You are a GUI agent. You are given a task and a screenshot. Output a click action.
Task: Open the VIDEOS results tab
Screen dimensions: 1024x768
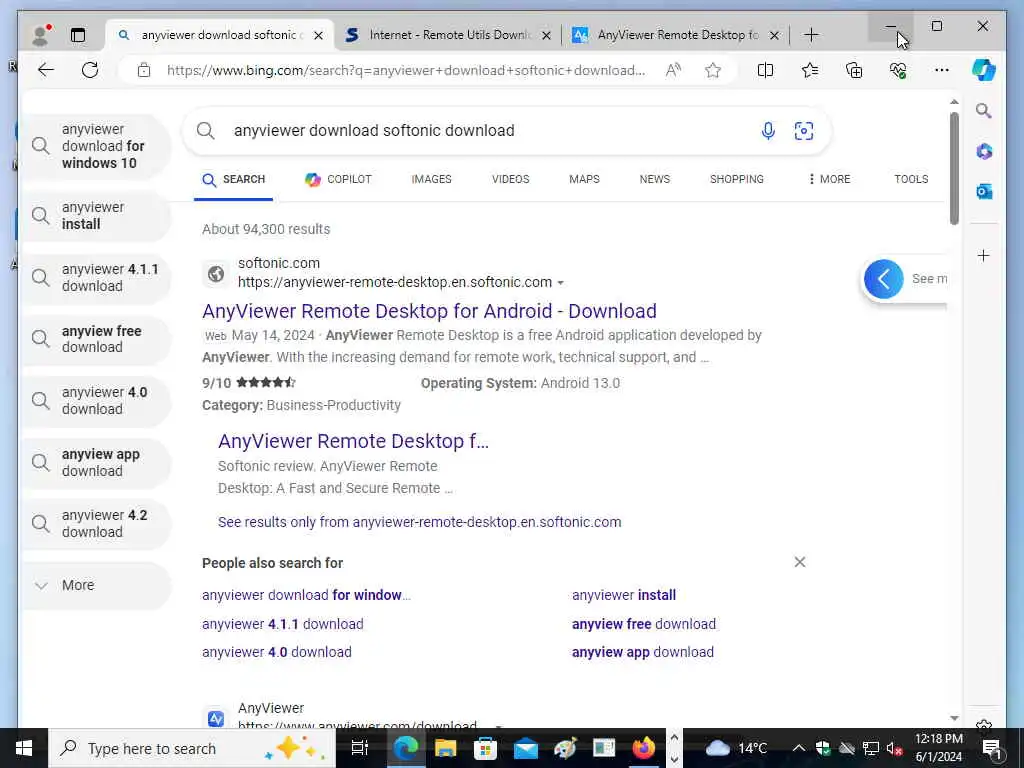tap(510, 179)
